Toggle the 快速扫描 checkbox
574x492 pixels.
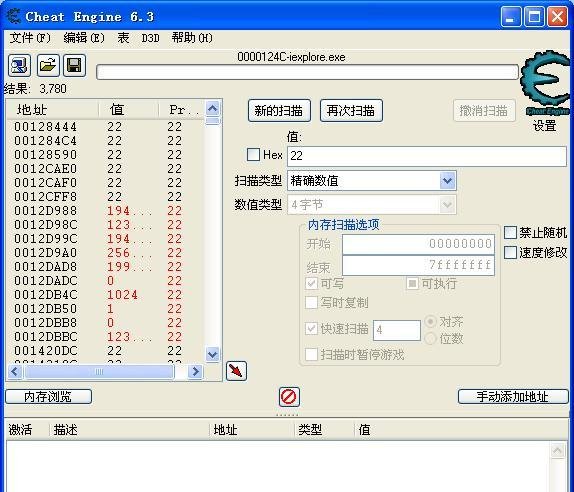[311, 328]
